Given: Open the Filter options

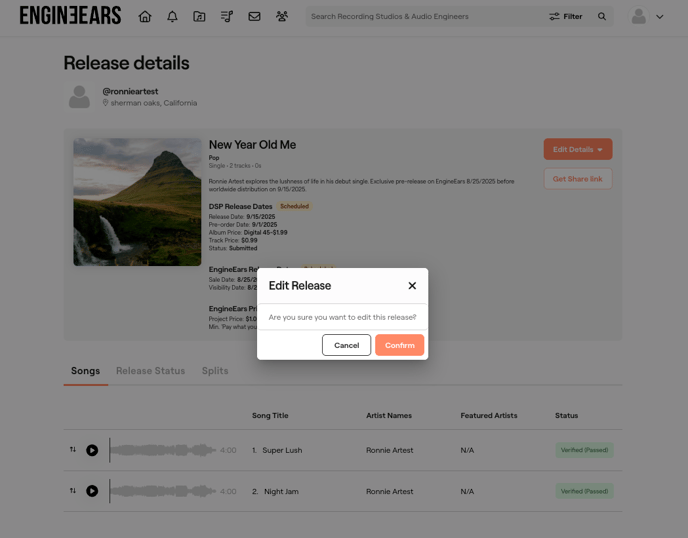Looking at the screenshot, I should (566, 17).
